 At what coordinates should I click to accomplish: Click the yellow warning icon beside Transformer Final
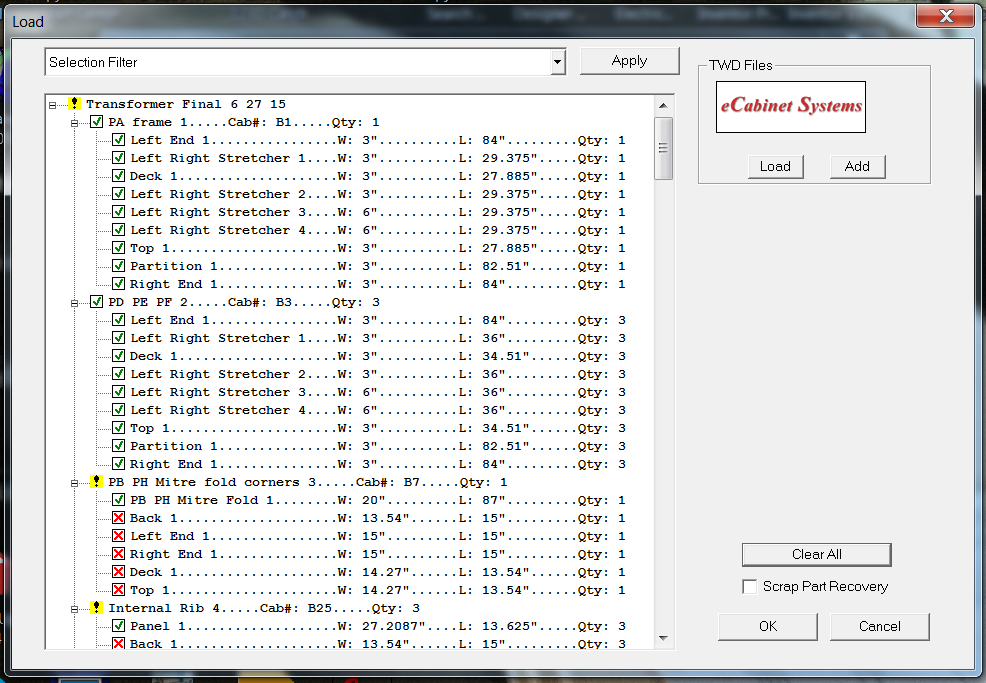pyautogui.click(x=74, y=104)
